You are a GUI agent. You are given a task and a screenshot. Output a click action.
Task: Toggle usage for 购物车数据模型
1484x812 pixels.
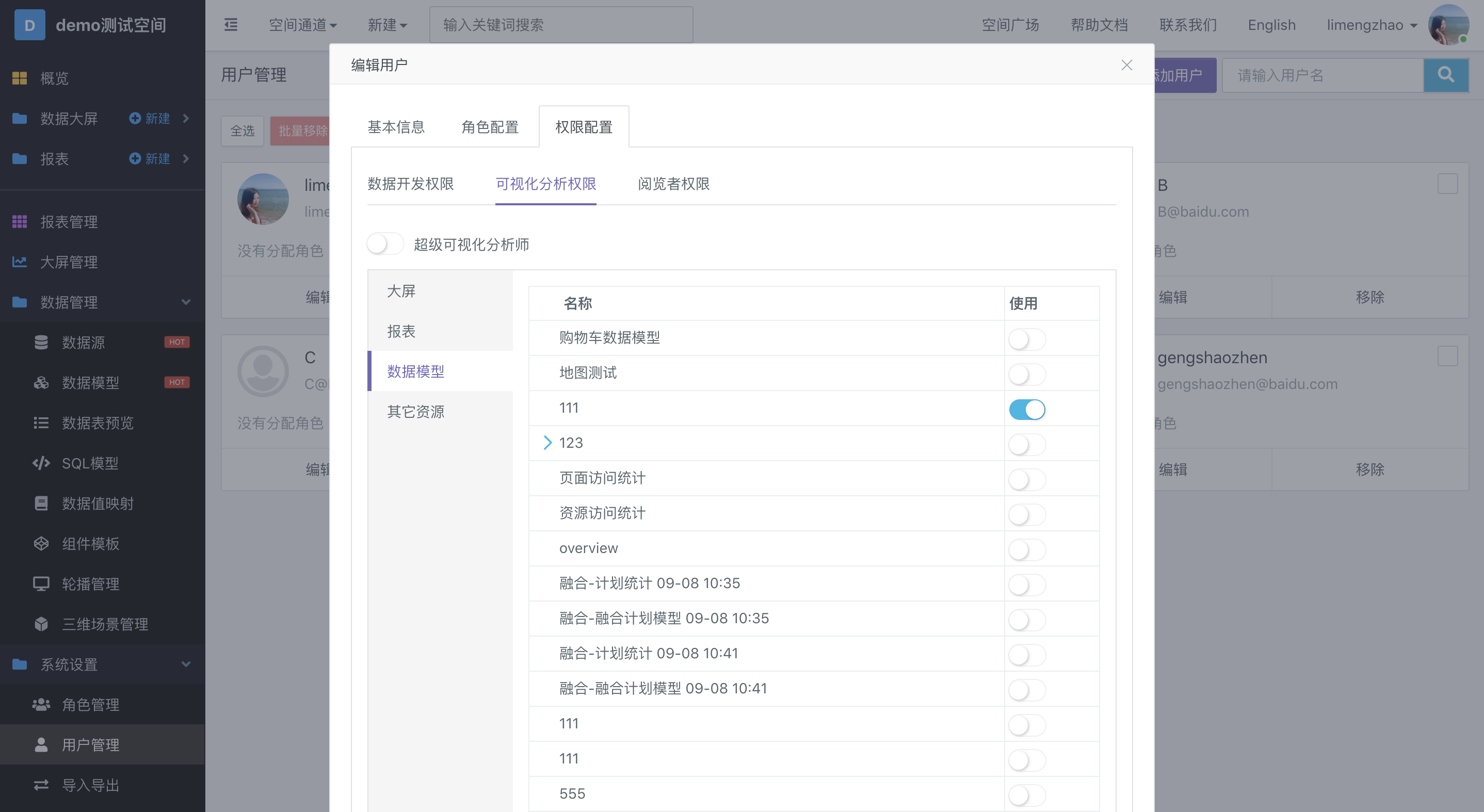pyautogui.click(x=1027, y=339)
